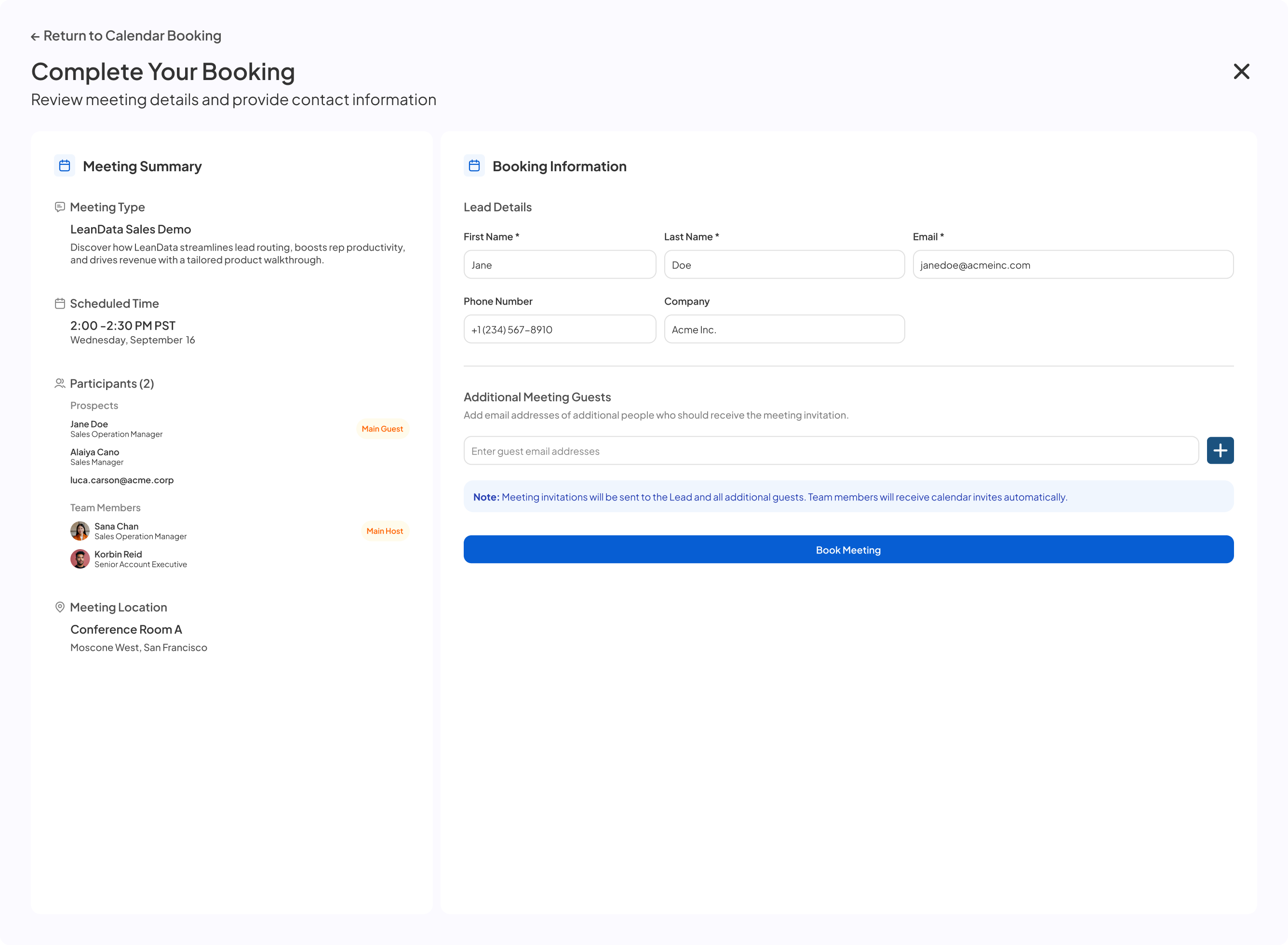Click the 'Participants (2)' heading
The height and width of the screenshot is (945, 1288).
tap(111, 383)
